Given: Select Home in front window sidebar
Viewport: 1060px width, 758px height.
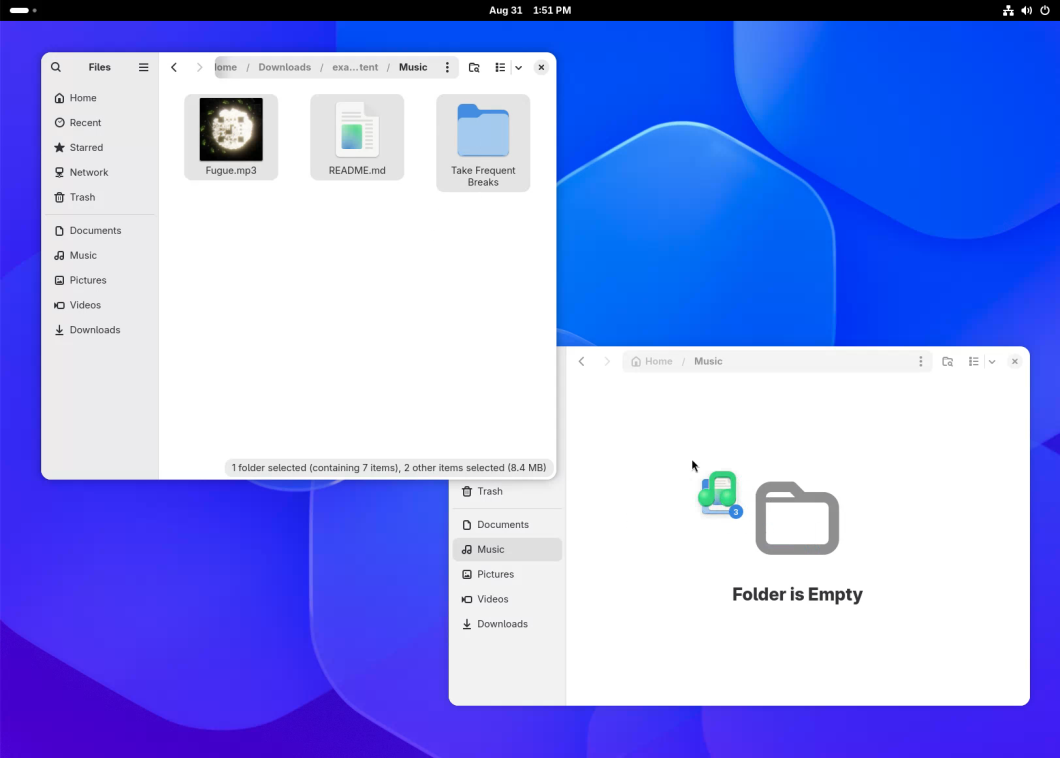Looking at the screenshot, I should [100, 98].
